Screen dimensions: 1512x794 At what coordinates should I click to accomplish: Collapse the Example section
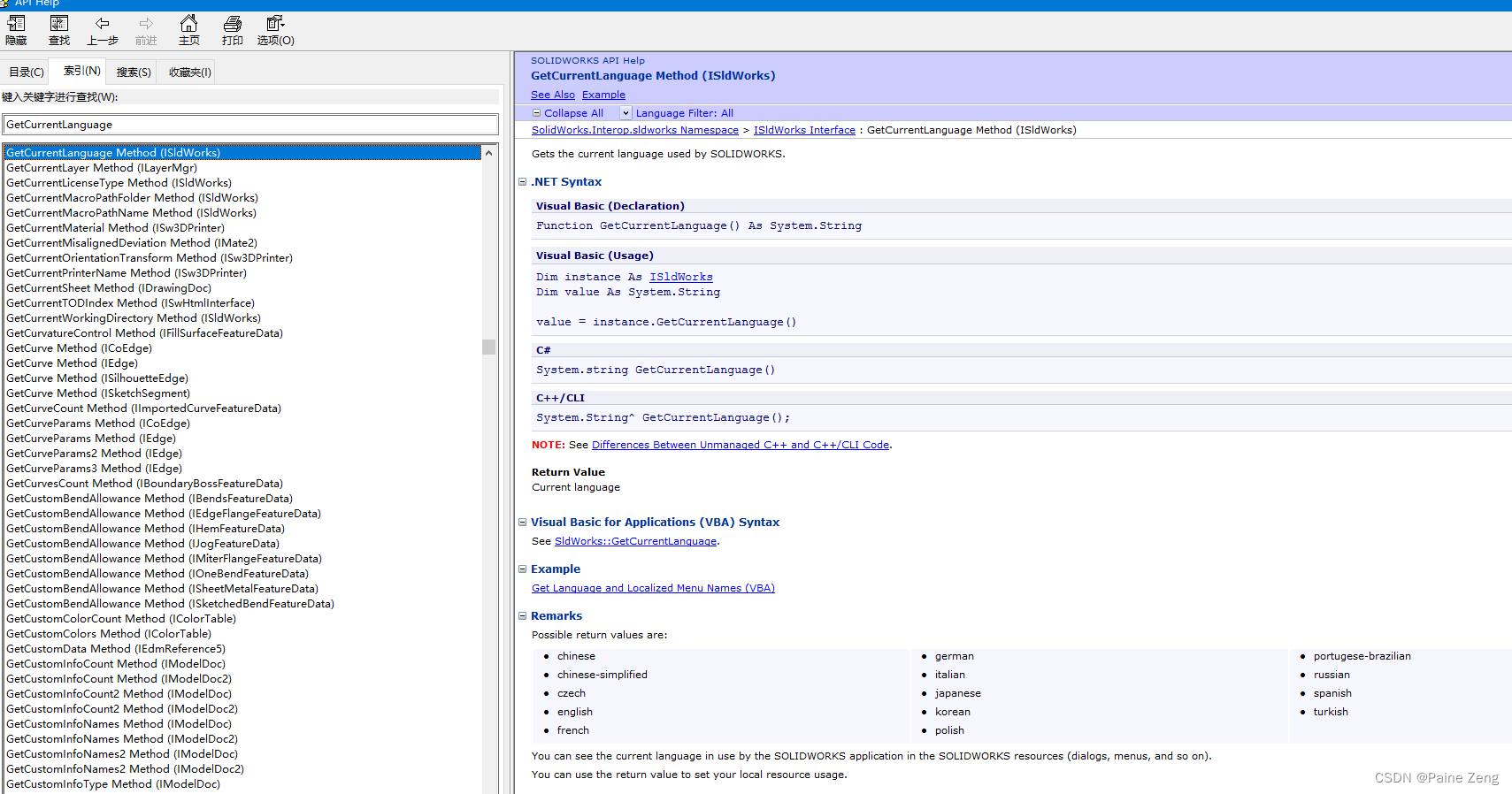point(523,569)
